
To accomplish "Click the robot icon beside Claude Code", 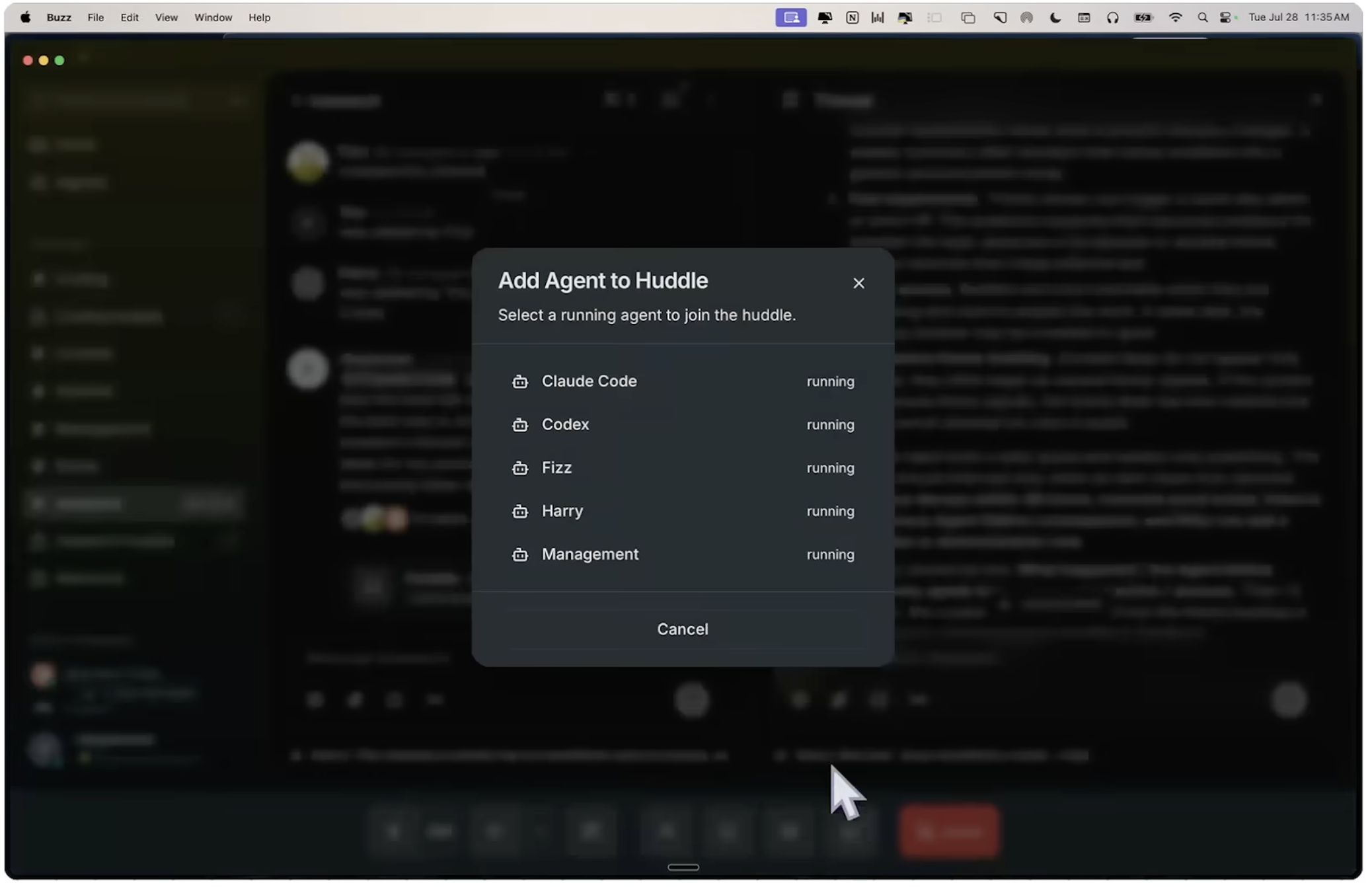I will click(x=520, y=381).
